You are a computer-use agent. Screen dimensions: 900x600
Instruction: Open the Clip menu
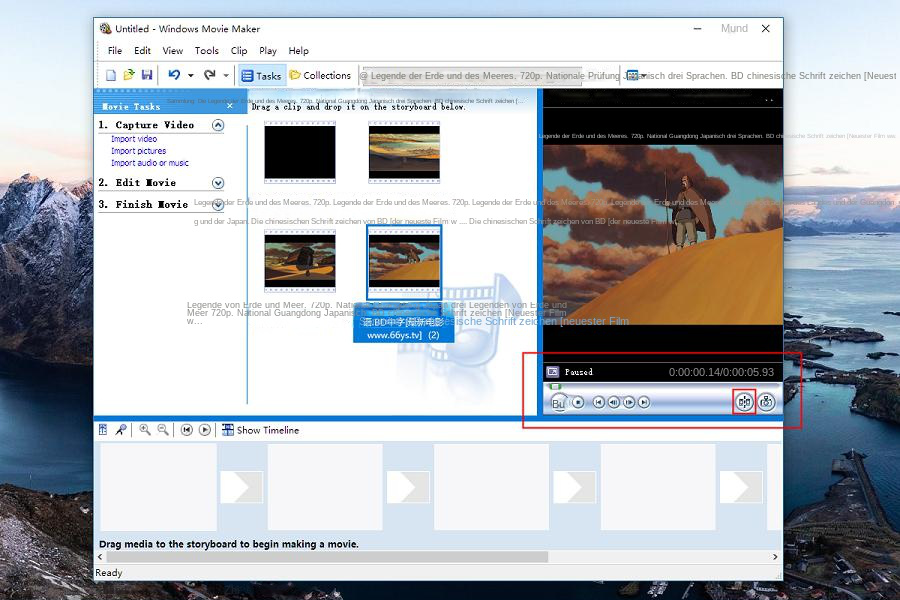[x=239, y=51]
